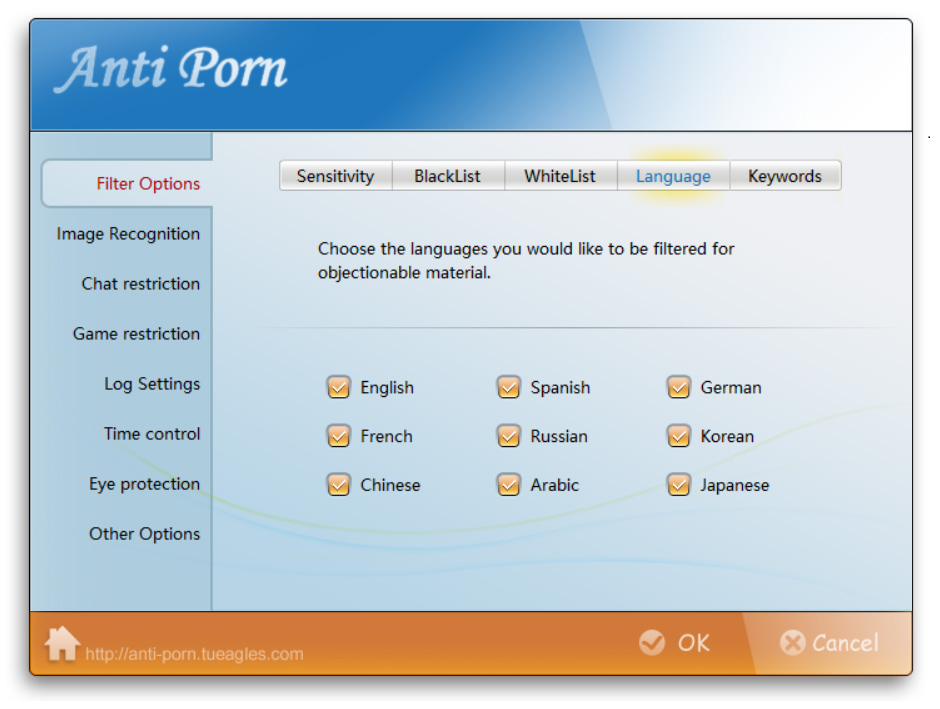Click the OK checkmark icon

tap(652, 643)
